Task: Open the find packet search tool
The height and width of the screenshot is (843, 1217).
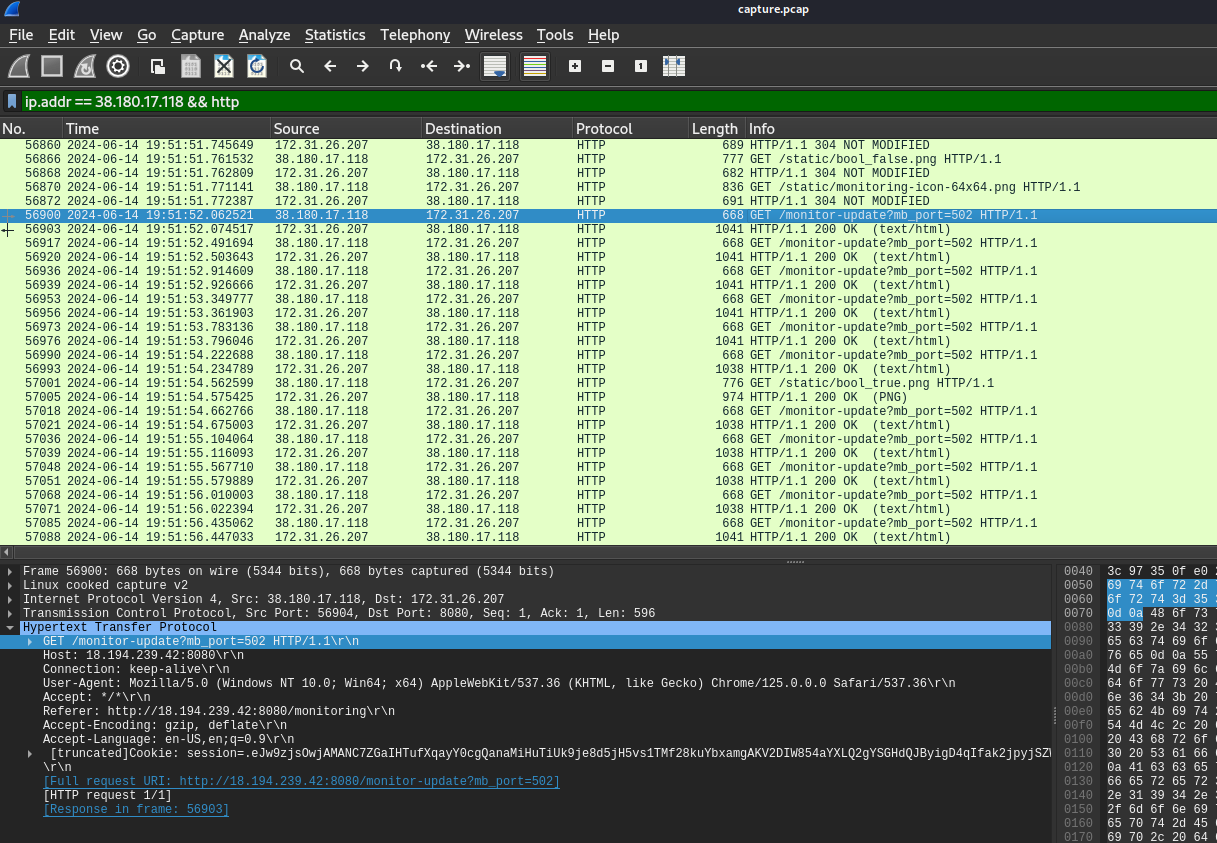Action: tap(297, 66)
